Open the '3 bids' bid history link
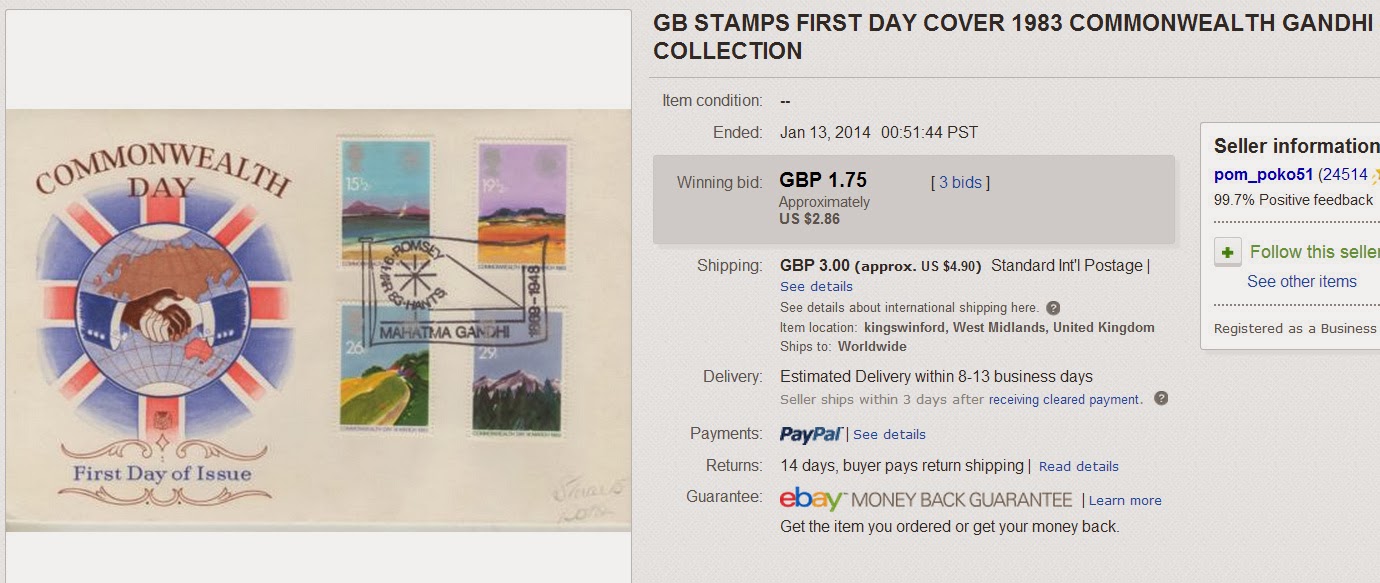1380x583 pixels. click(960, 182)
